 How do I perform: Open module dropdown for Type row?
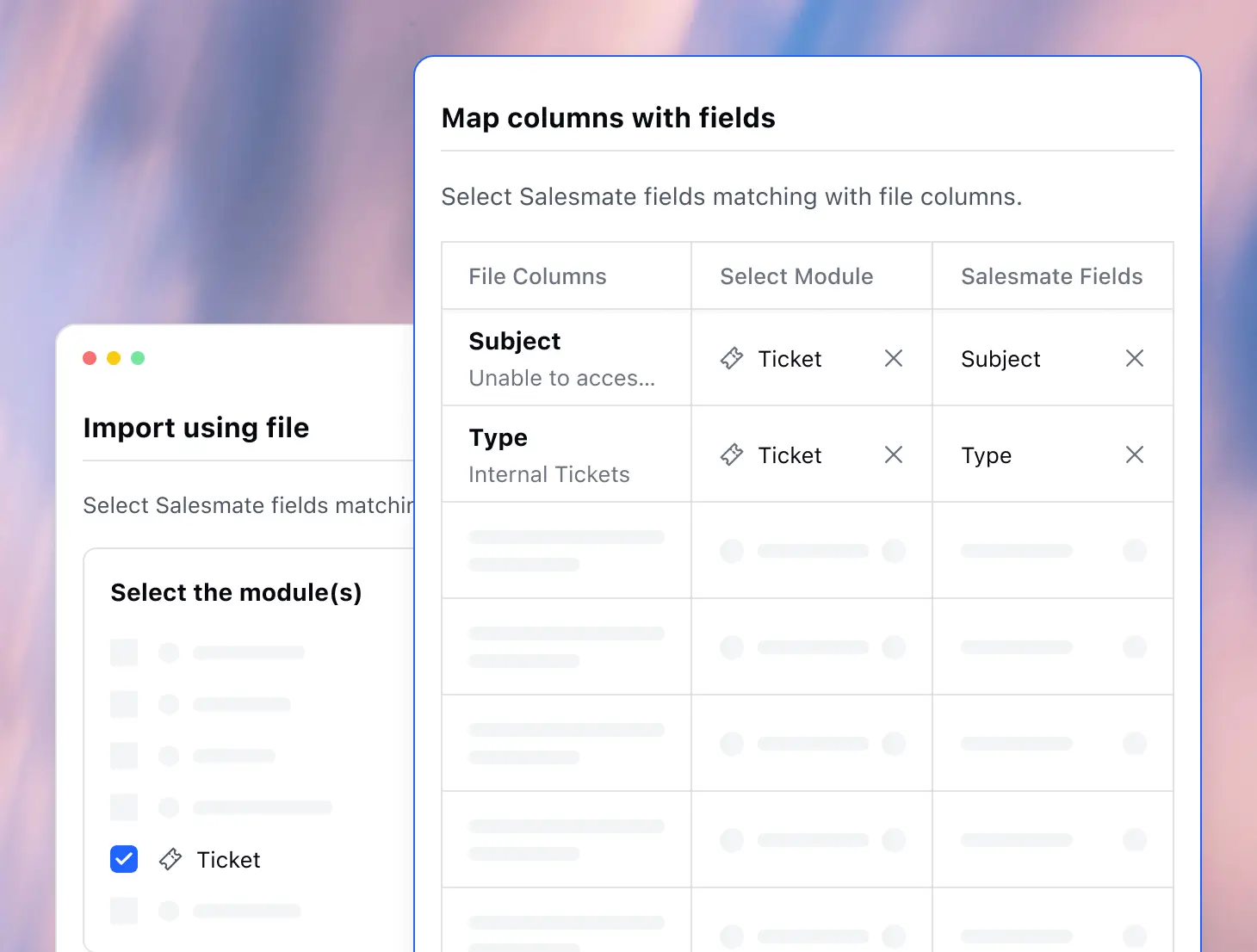tap(812, 454)
